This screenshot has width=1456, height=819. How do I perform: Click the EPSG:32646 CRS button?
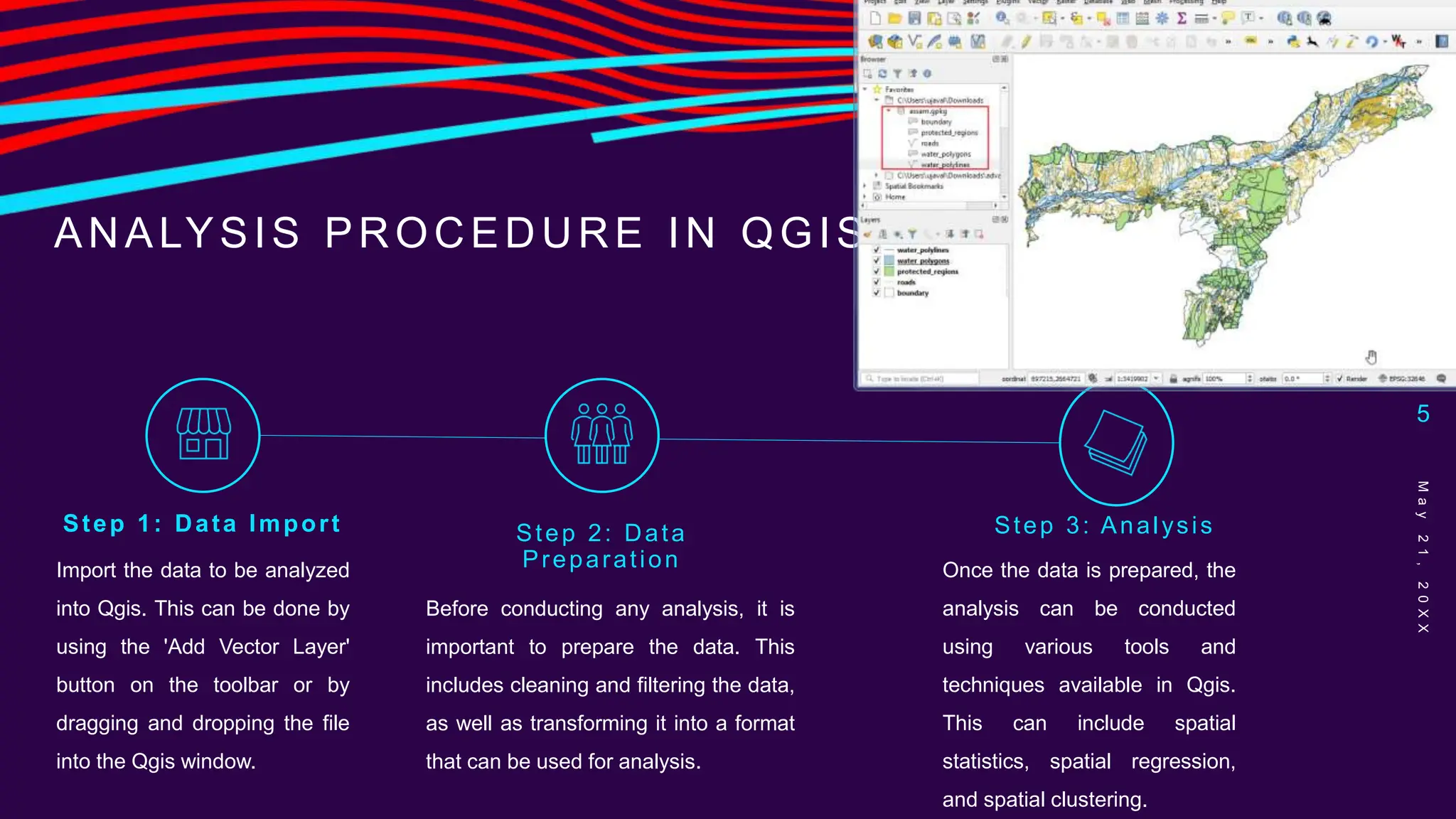point(1401,379)
